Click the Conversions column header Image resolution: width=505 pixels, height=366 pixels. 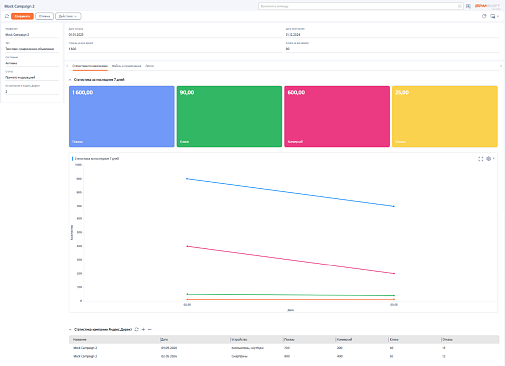(x=344, y=340)
